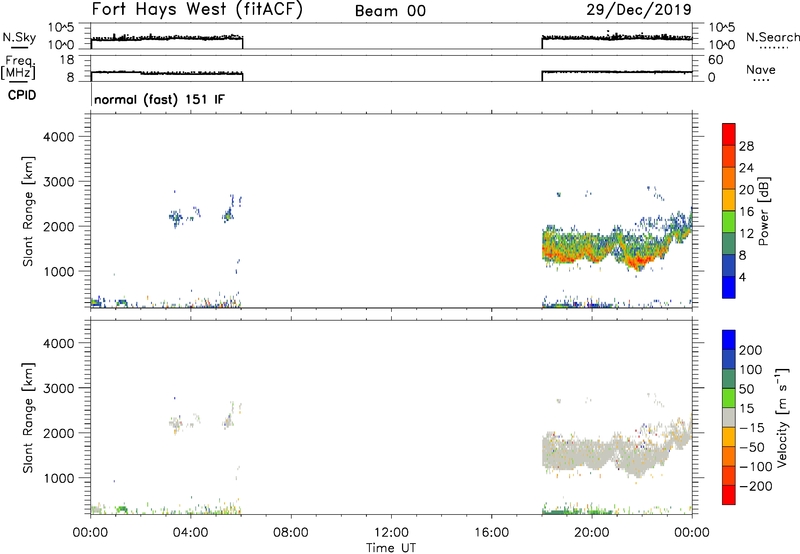Click the '28' value on power colorbar

(x=746, y=146)
